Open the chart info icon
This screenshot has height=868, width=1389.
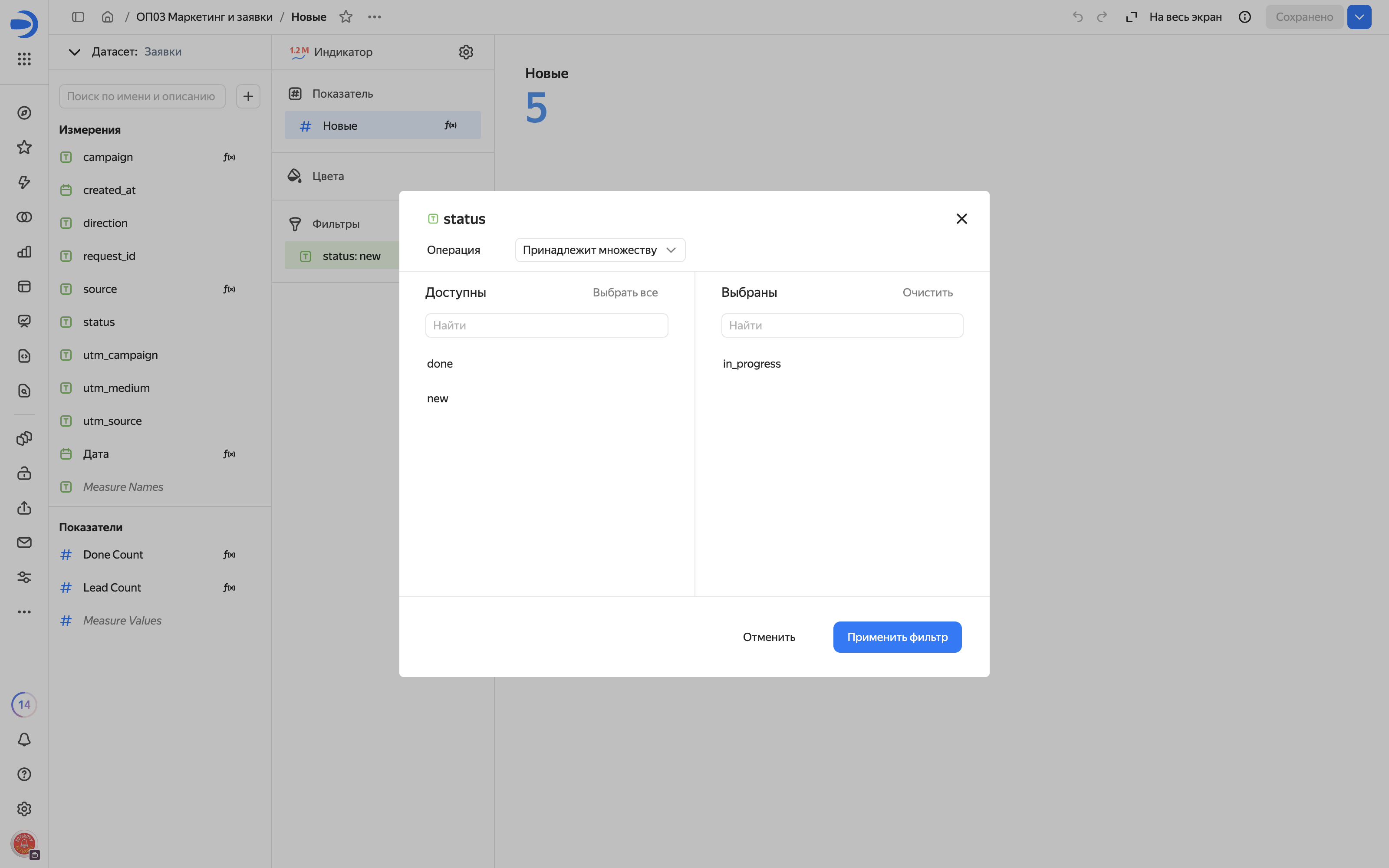(x=1244, y=16)
